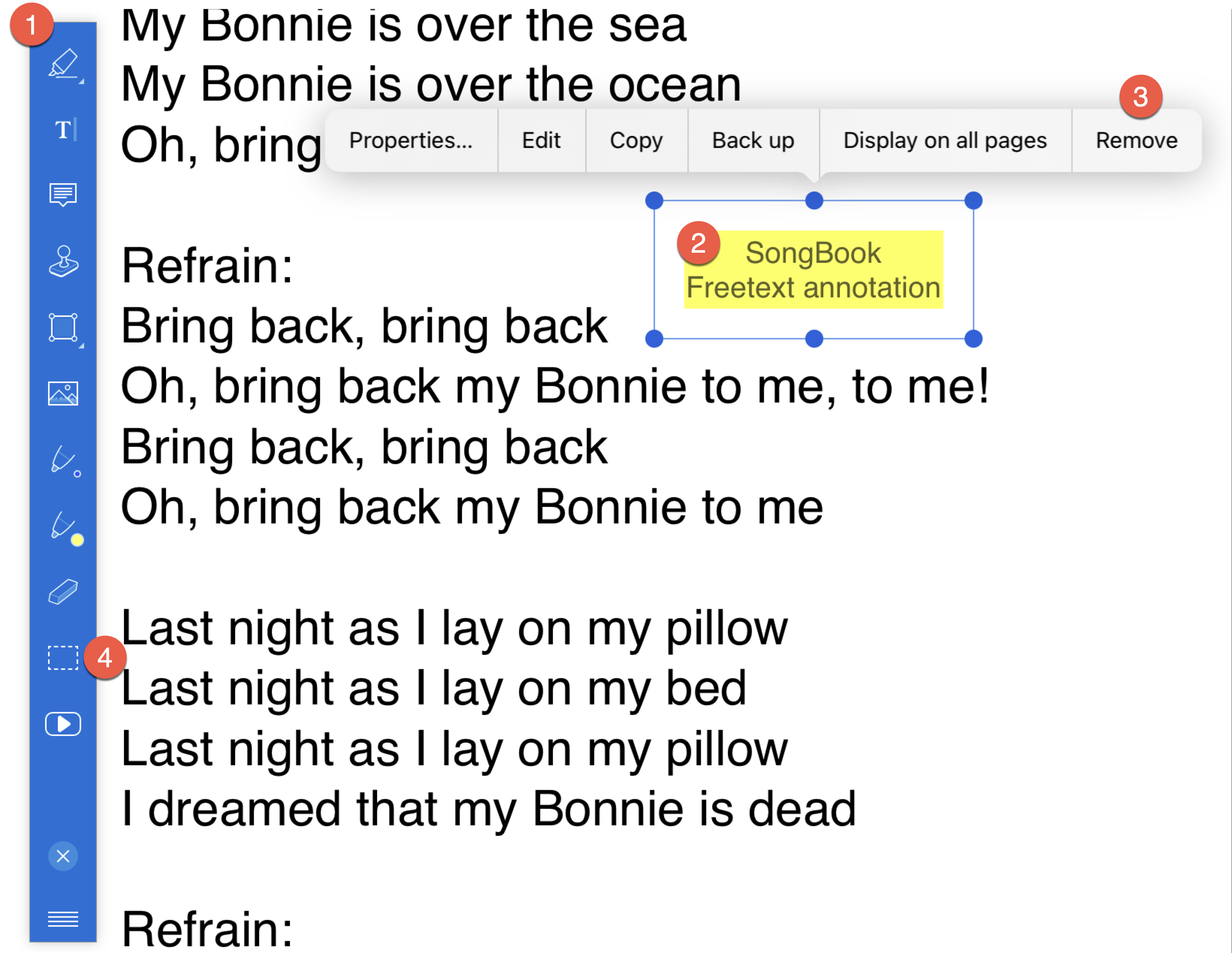The width and height of the screenshot is (1232, 953).
Task: Select the note comment tool
Action: coord(63,195)
